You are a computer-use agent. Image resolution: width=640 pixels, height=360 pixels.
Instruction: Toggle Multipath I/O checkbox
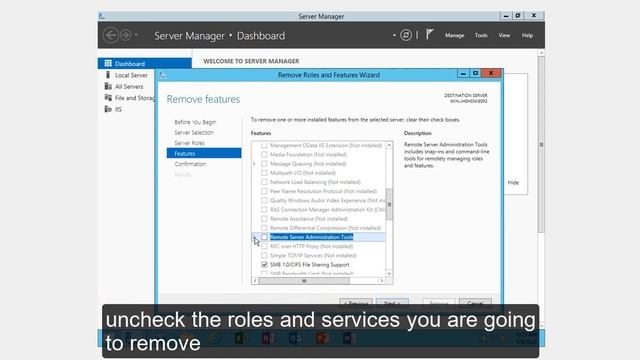coord(264,173)
